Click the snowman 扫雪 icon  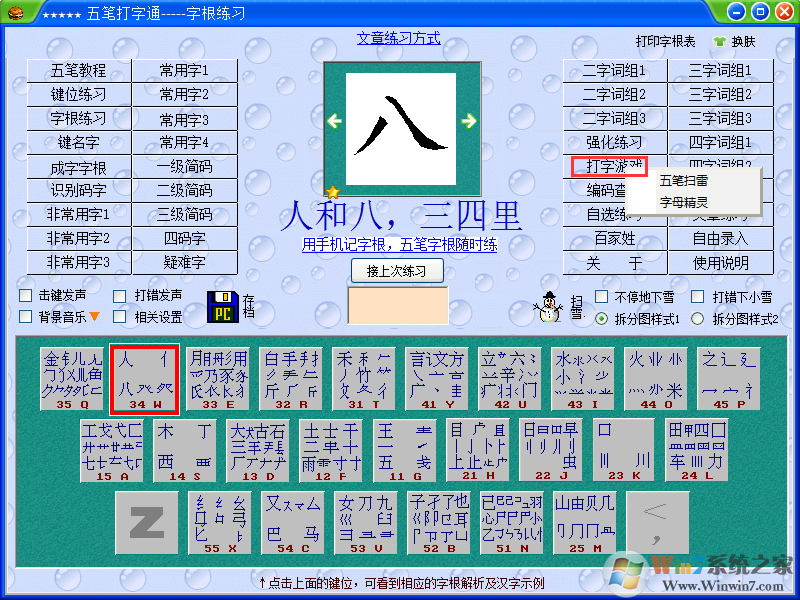(548, 308)
